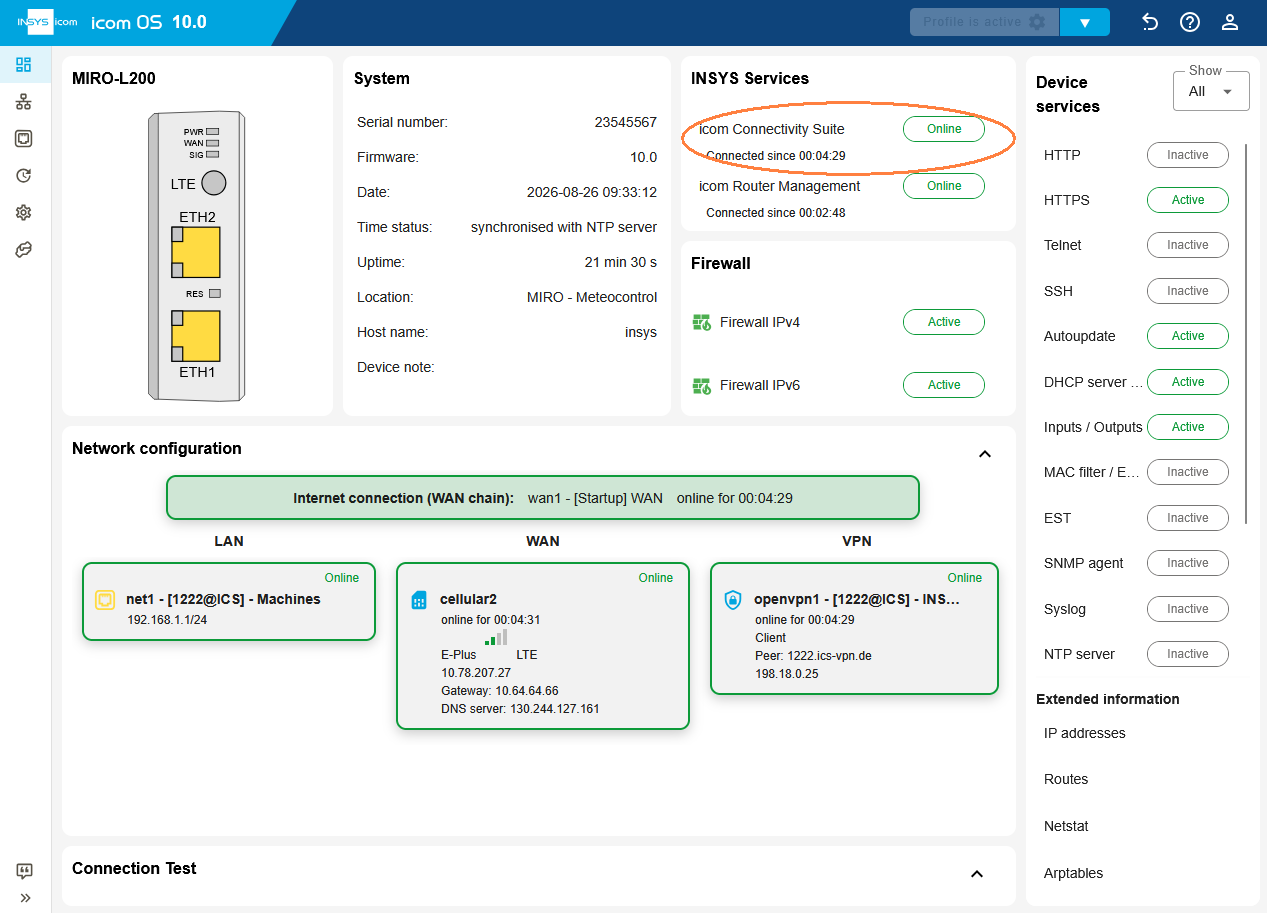Click DNS server 130.244.127.161 text

(520, 709)
